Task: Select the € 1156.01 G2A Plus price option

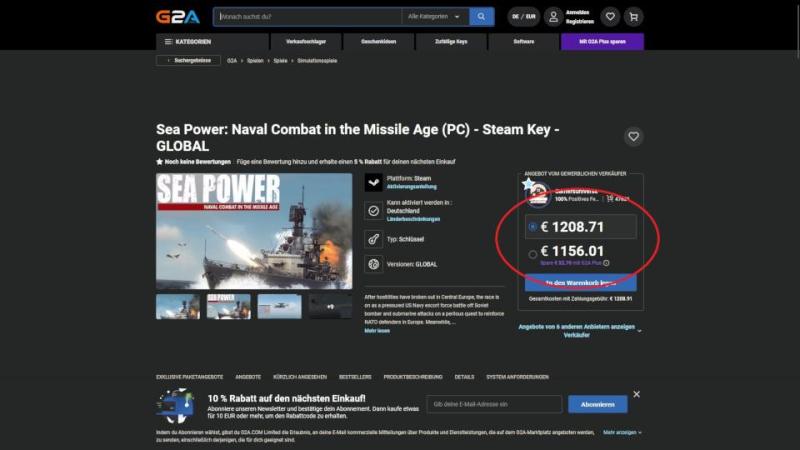Action: tap(581, 255)
